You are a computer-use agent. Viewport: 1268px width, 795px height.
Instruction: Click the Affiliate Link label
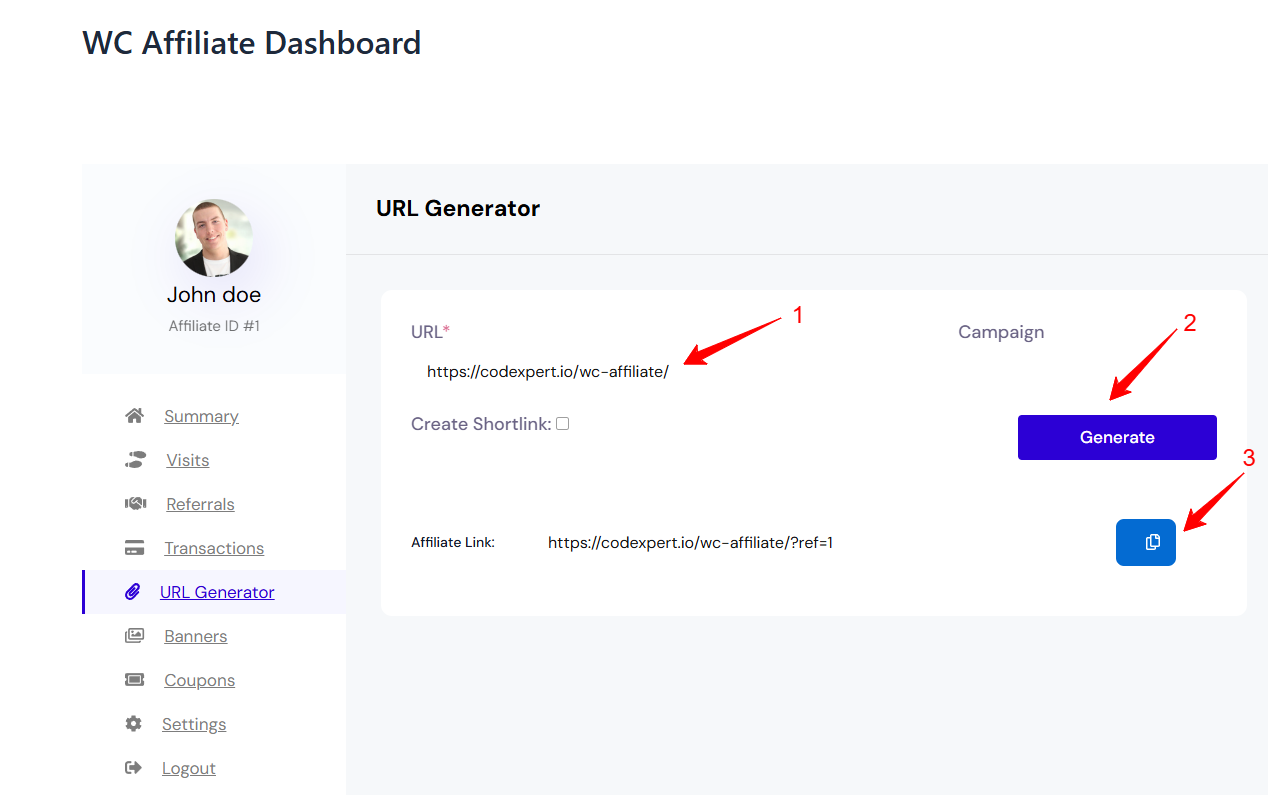coord(453,543)
